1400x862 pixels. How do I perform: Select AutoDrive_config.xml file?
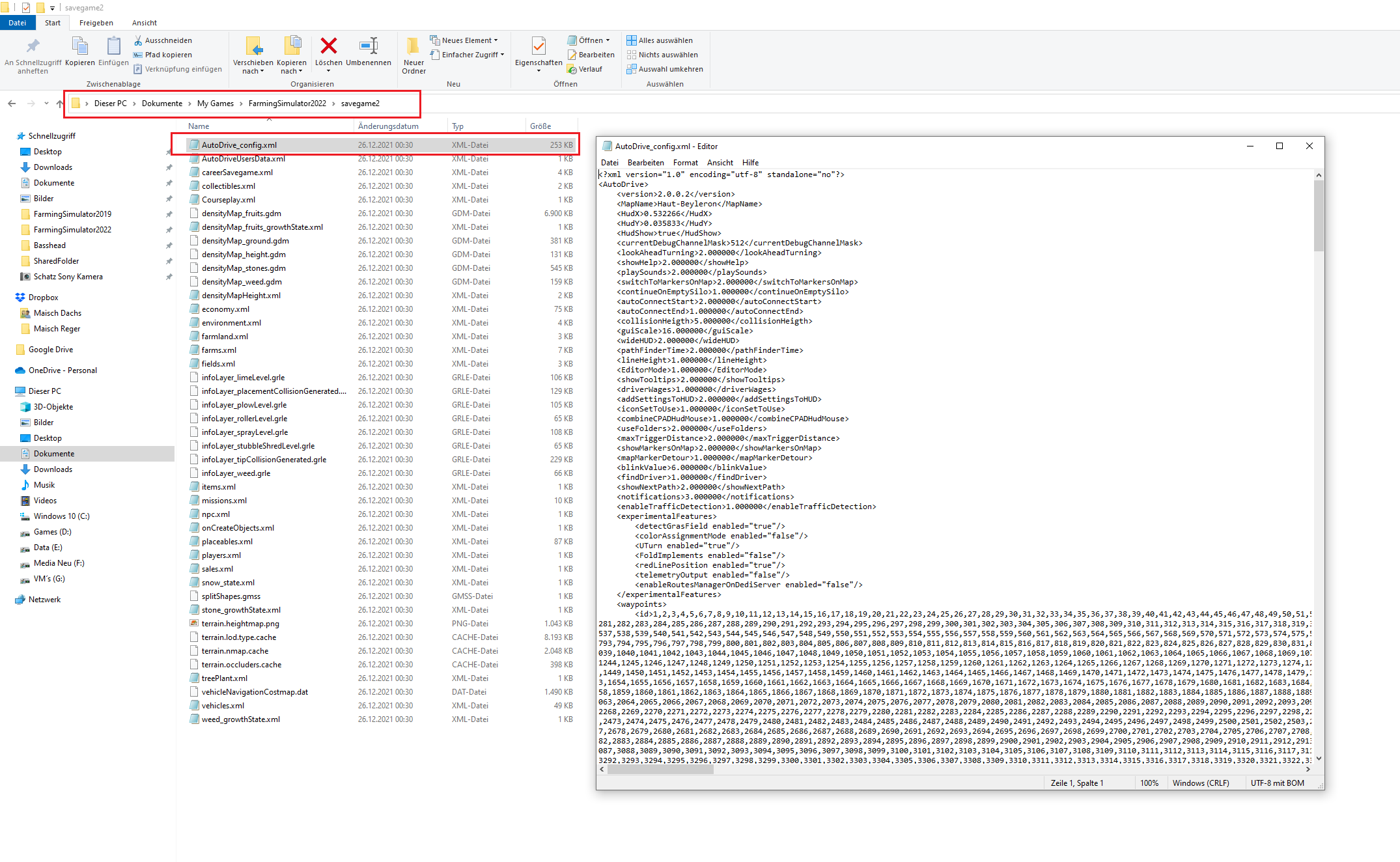point(382,145)
